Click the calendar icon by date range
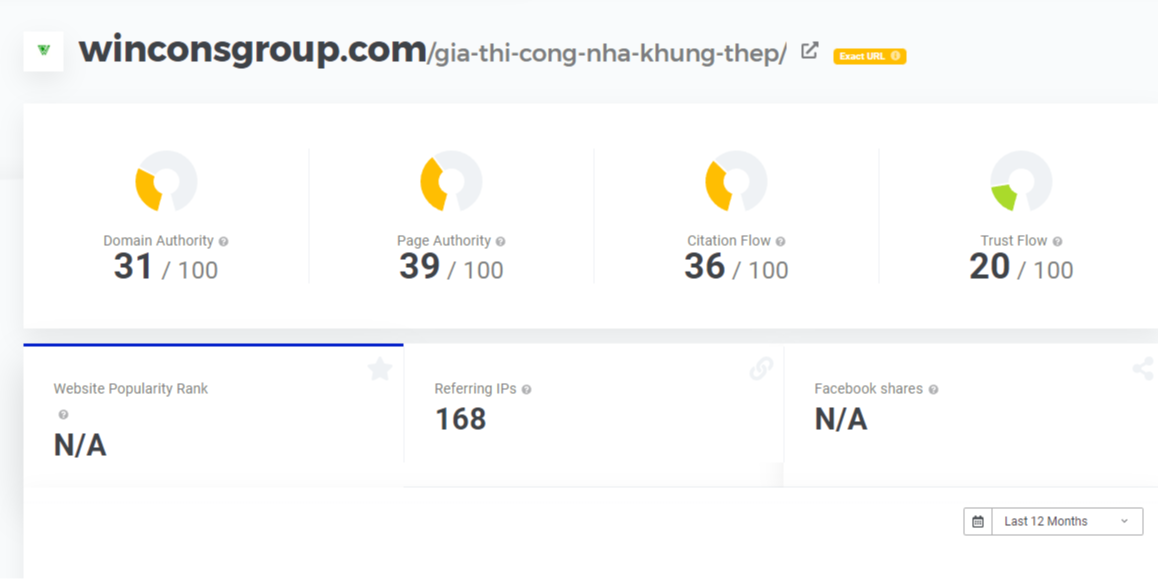Screen dimensions: 1158x579 tap(978, 521)
